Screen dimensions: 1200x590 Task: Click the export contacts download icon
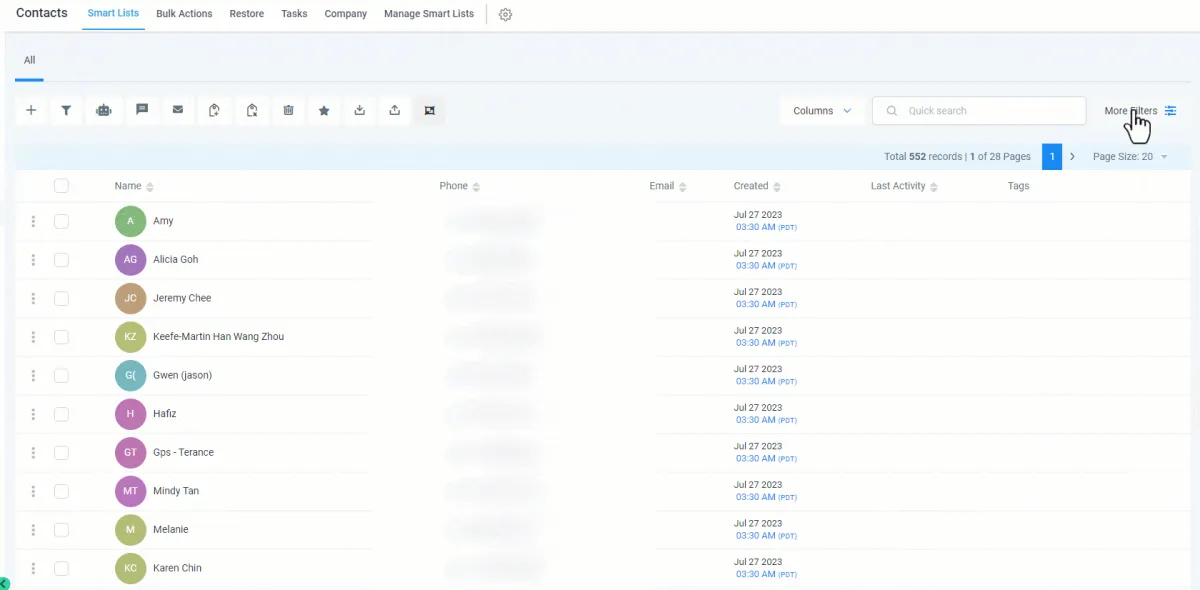click(x=360, y=111)
